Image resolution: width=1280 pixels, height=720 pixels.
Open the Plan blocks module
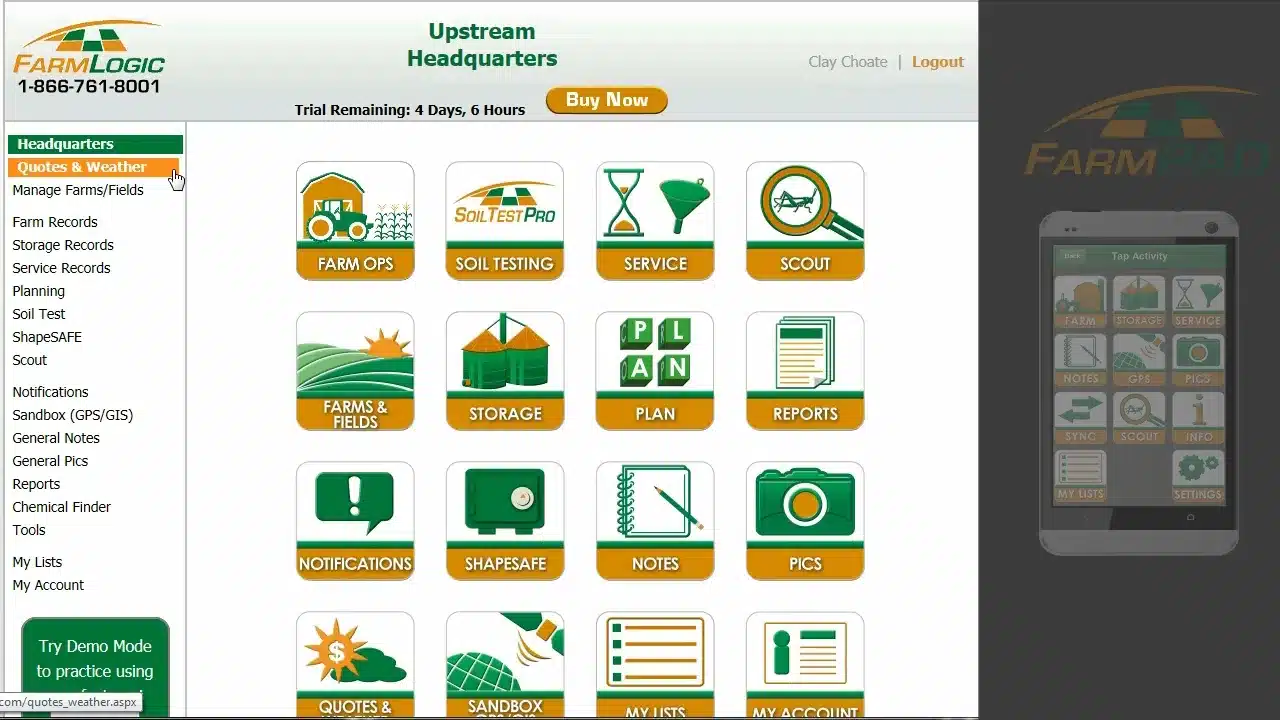click(x=655, y=370)
